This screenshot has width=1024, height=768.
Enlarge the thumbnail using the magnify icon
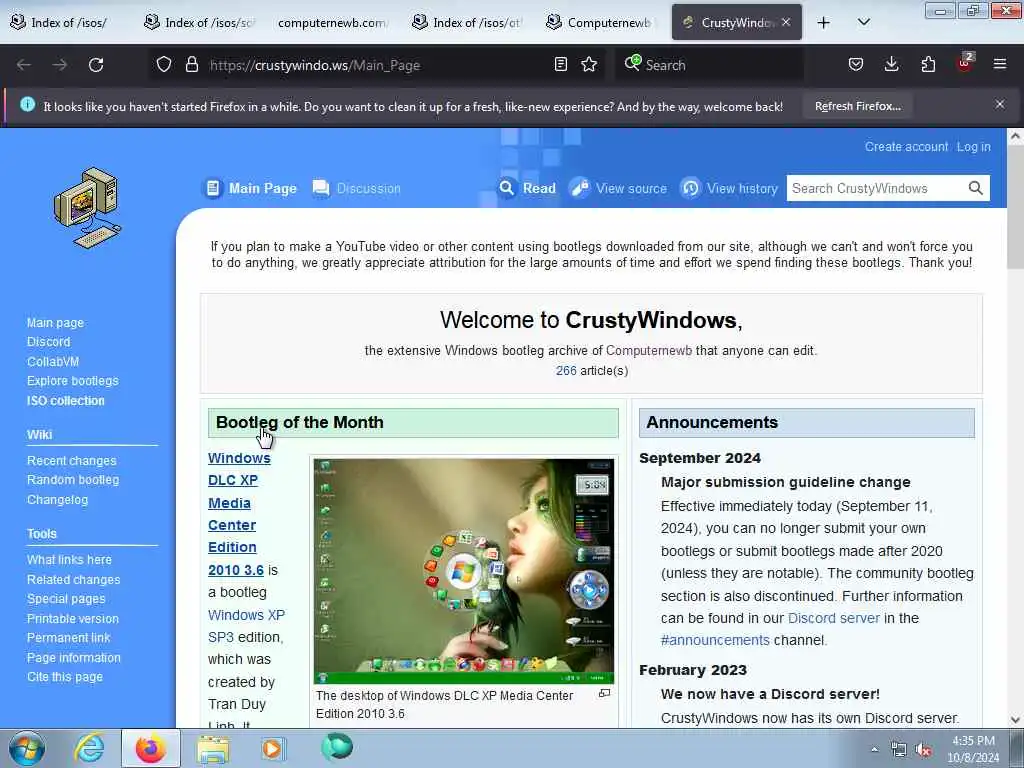point(605,694)
